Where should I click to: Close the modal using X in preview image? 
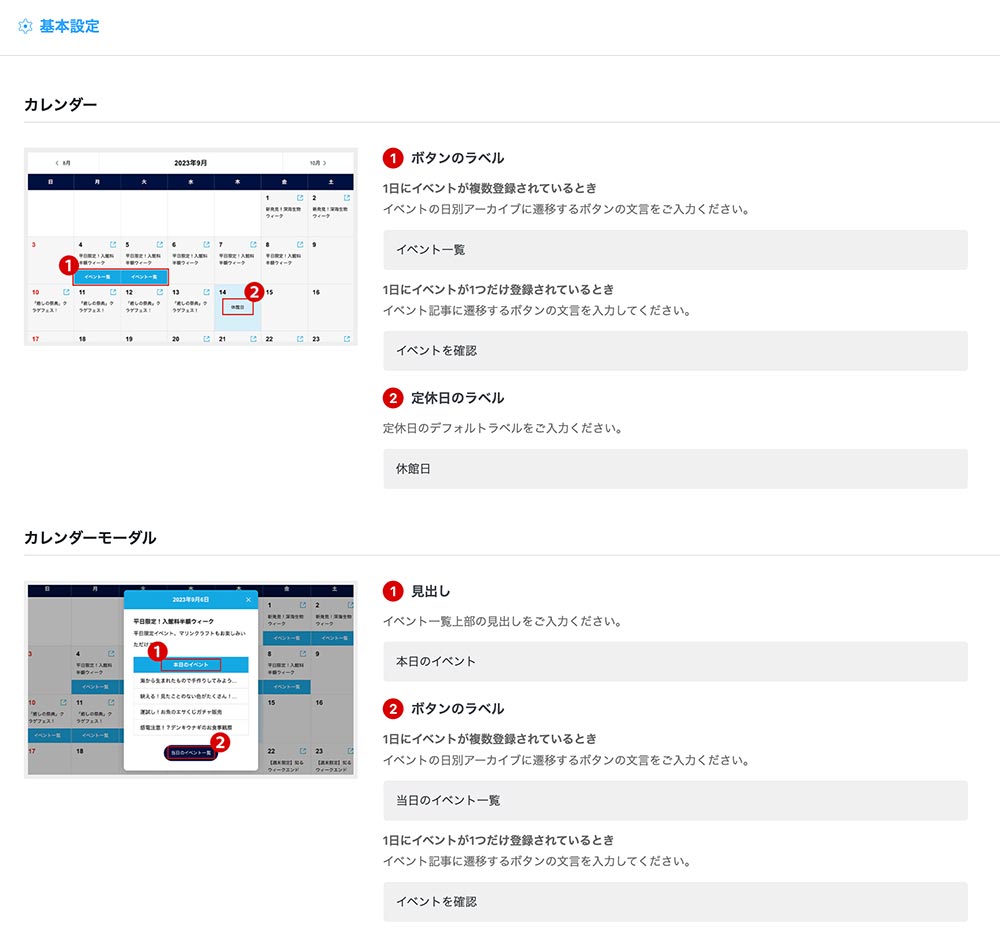[249, 599]
